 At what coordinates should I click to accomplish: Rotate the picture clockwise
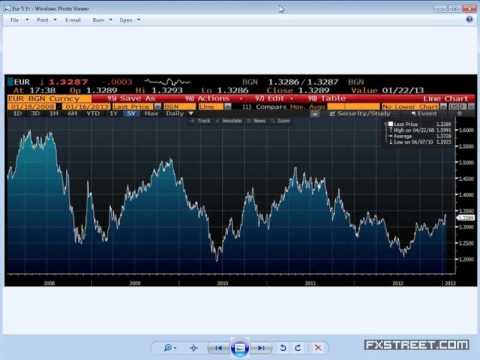[298, 348]
